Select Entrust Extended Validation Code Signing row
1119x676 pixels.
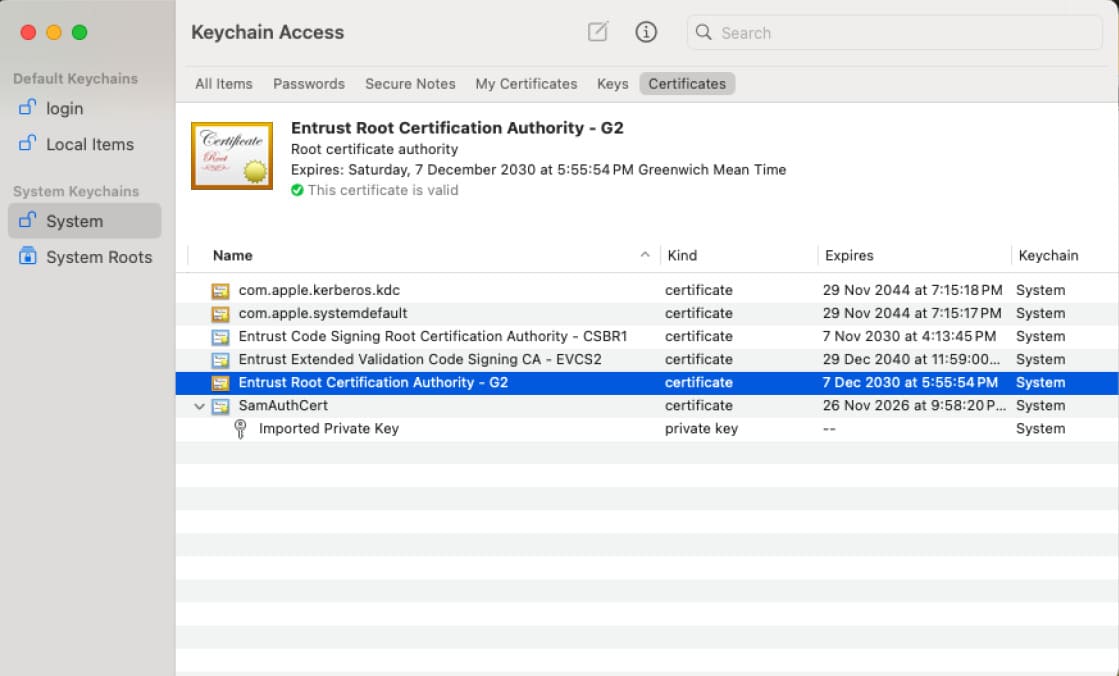(x=419, y=359)
